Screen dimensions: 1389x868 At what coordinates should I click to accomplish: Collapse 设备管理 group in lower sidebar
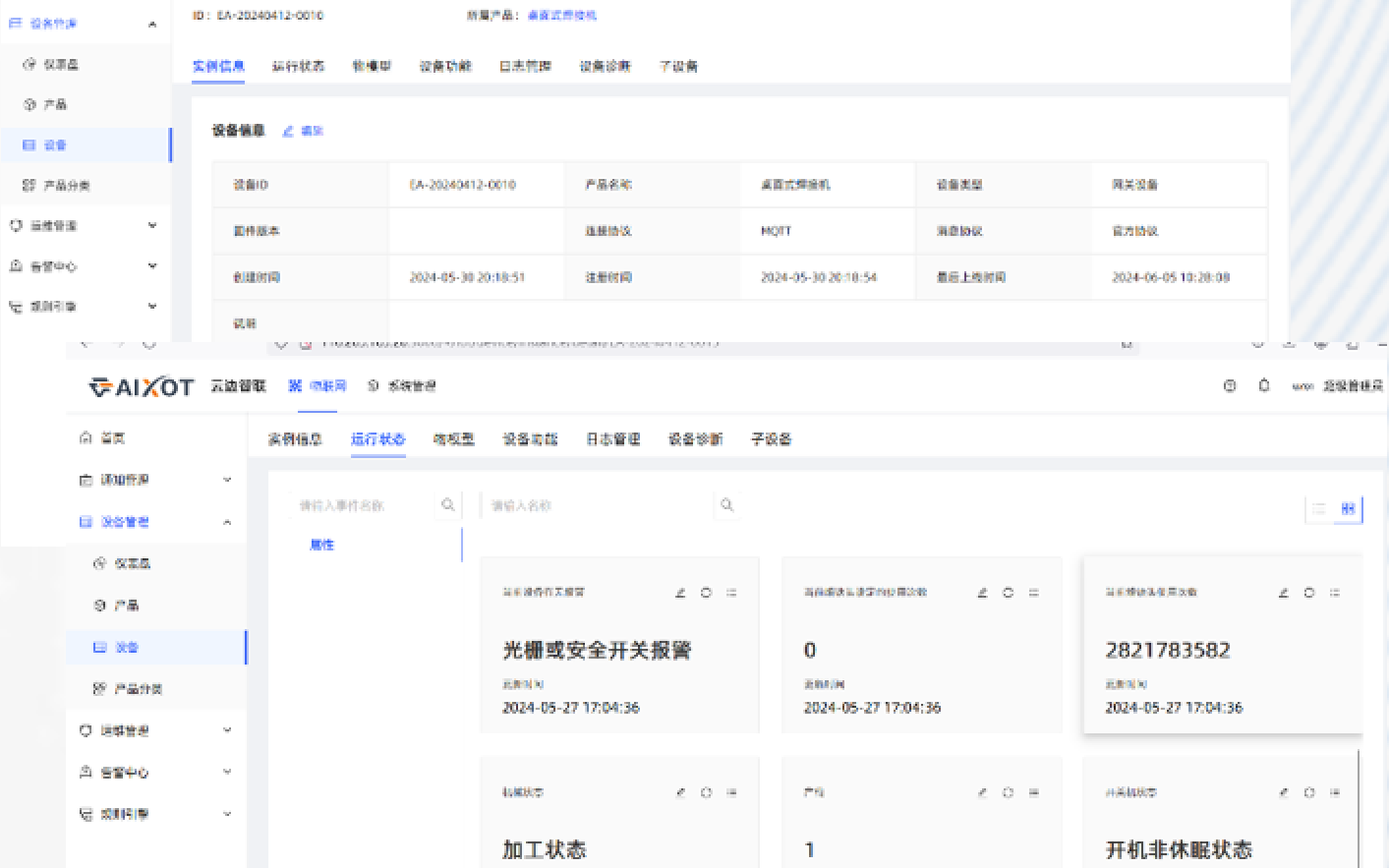pos(227,522)
